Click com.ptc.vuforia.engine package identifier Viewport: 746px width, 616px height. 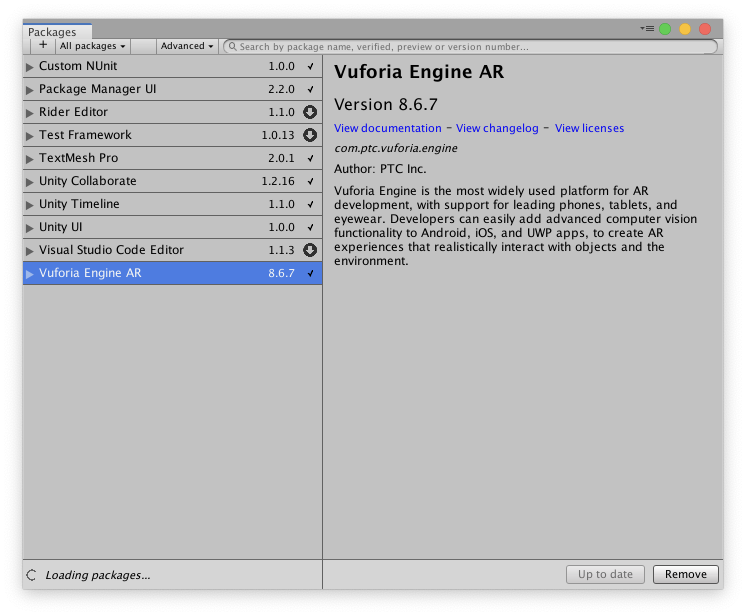click(x=396, y=148)
